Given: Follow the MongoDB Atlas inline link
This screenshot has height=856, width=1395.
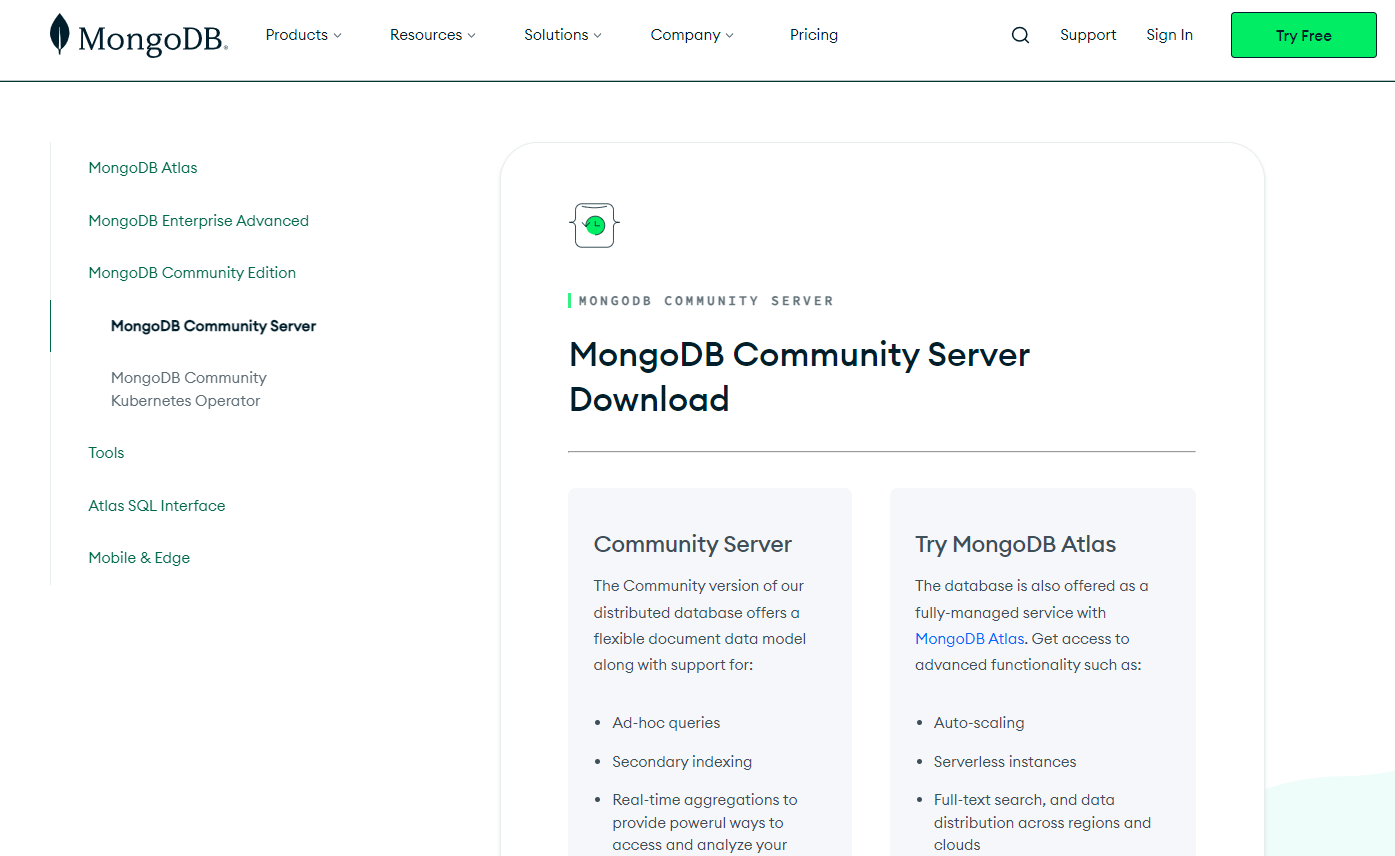Looking at the screenshot, I should 969,639.
